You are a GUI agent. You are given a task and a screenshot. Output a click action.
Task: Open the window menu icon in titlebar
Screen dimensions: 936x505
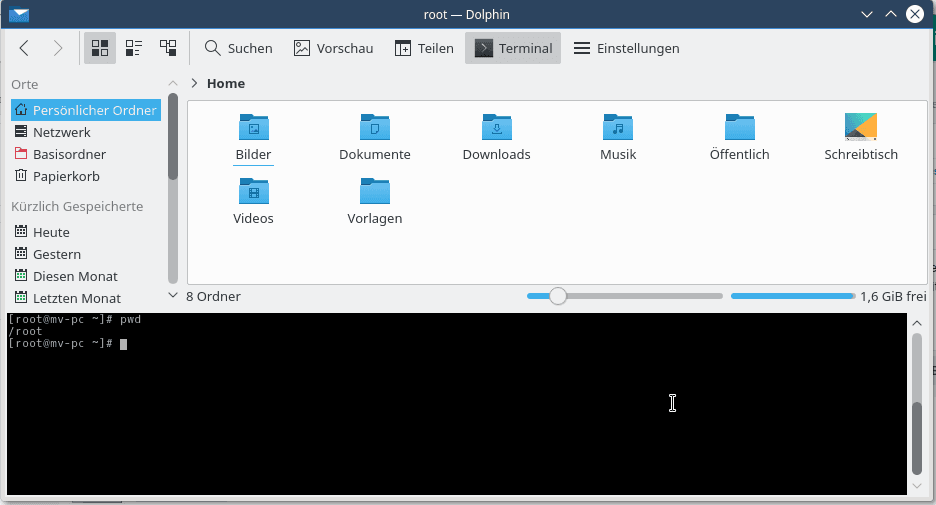19,14
